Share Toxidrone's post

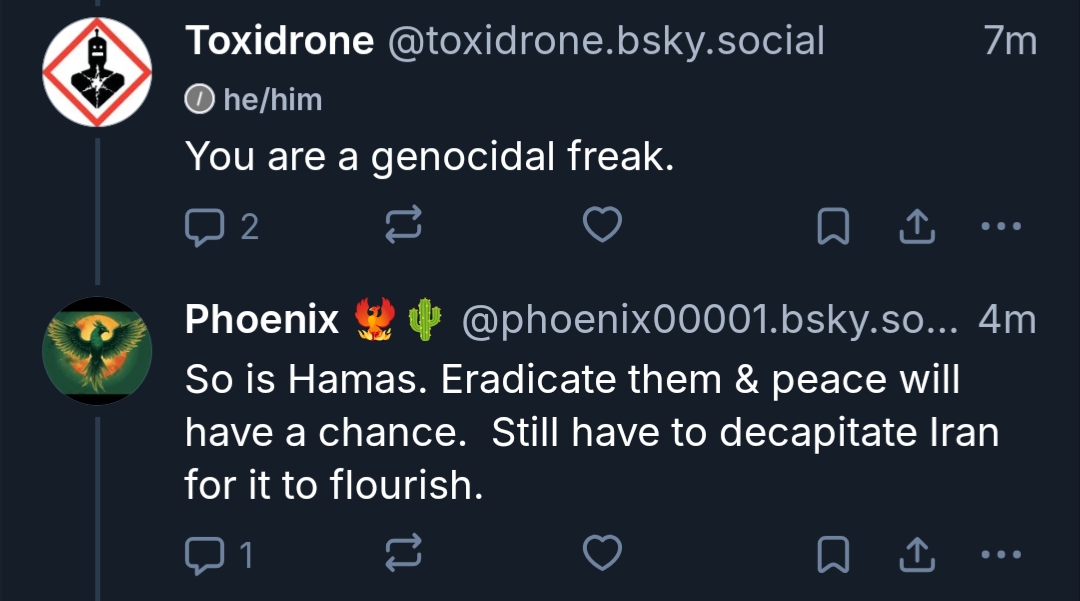tap(915, 228)
